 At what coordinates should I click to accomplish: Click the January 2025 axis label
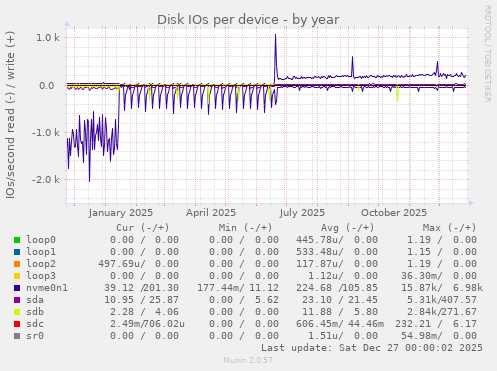pyautogui.click(x=121, y=213)
